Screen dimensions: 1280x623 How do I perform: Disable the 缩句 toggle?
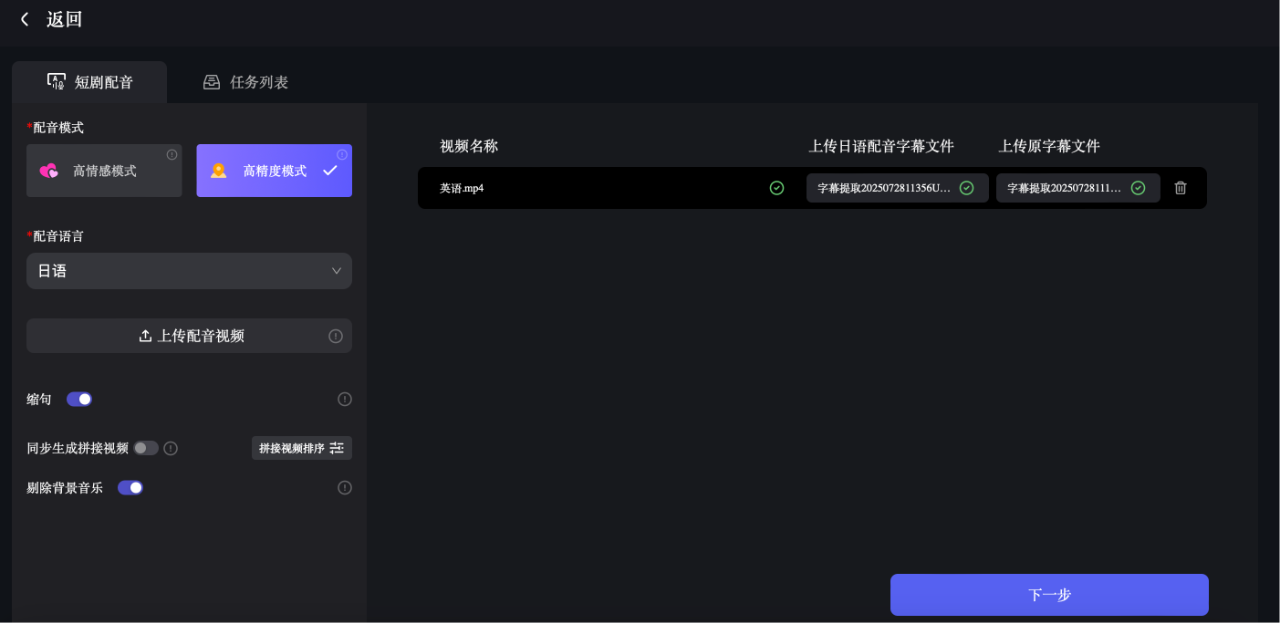78,398
